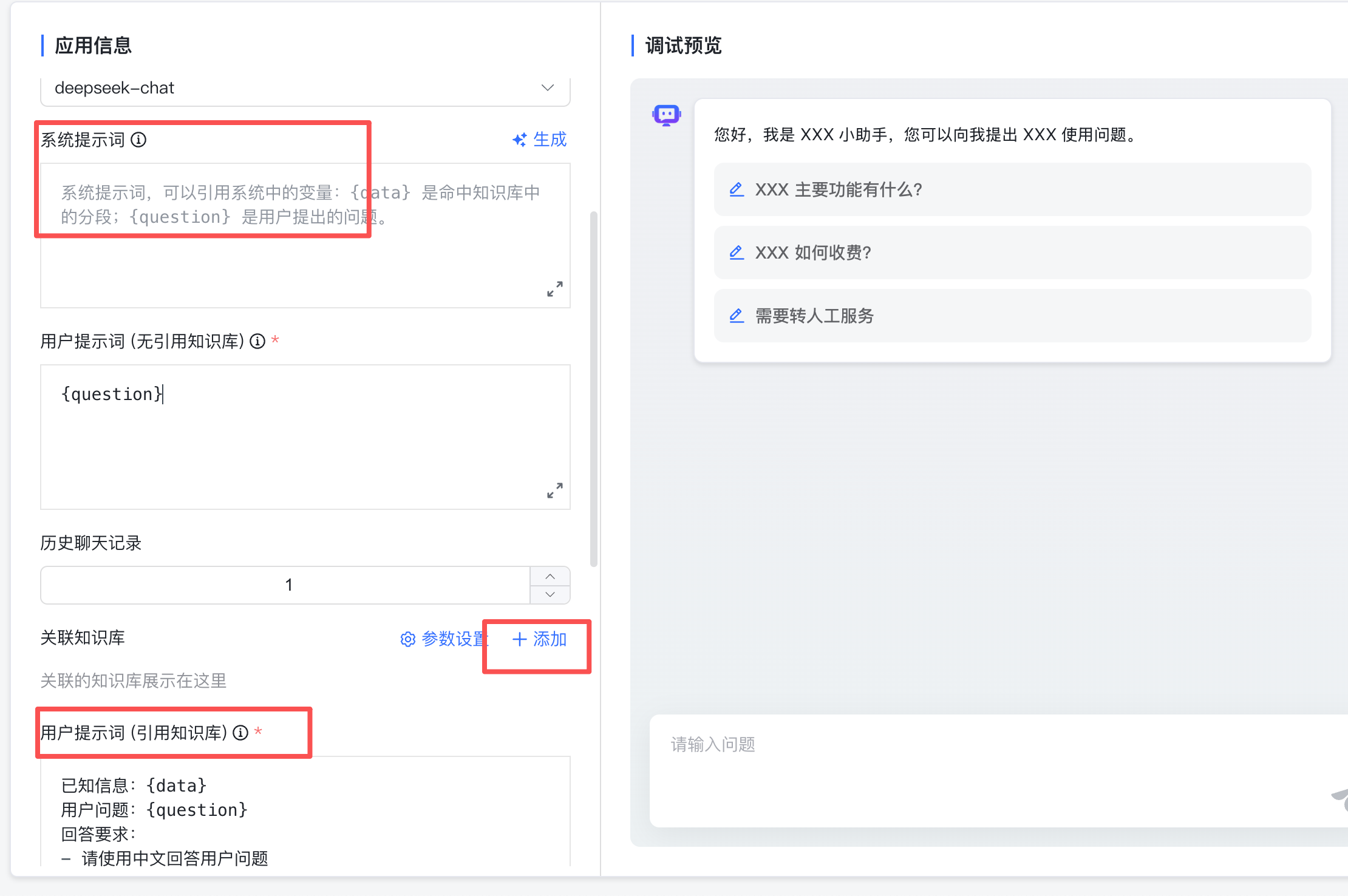This screenshot has height=896, width=1348.
Task: Click into the 已知信息 {data} prompt text area
Action: (x=305, y=811)
